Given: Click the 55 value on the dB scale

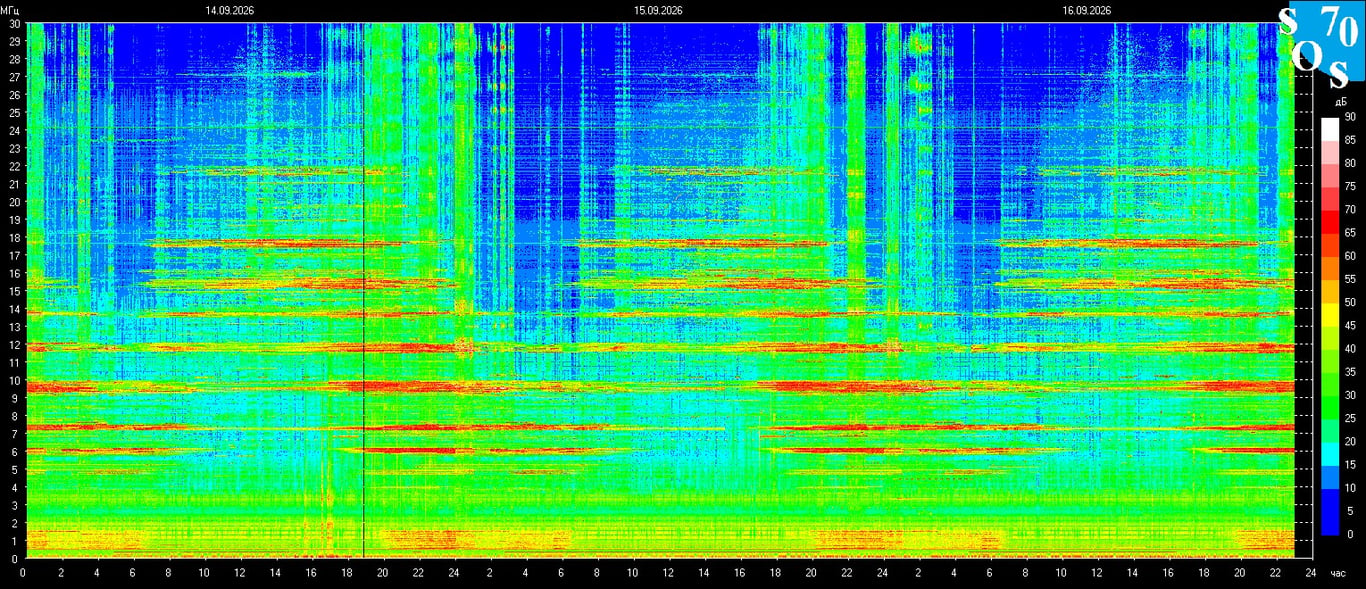Looking at the screenshot, I should pyautogui.click(x=1350, y=279).
